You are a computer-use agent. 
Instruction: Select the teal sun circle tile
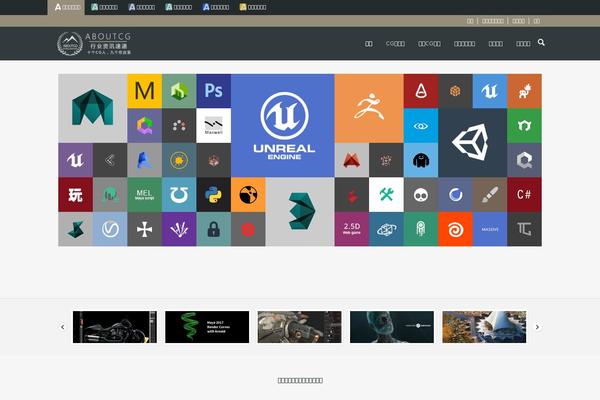pyautogui.click(x=179, y=160)
